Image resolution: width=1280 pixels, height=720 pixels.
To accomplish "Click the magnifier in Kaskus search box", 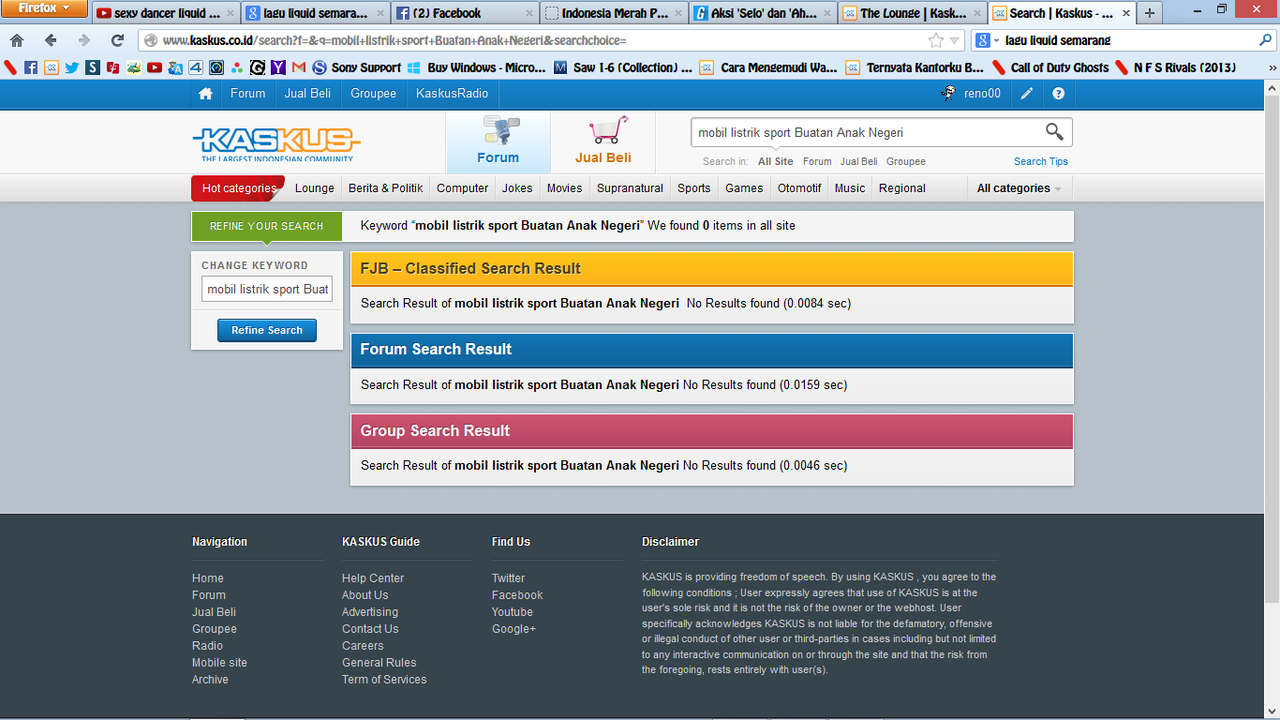I will [1054, 132].
